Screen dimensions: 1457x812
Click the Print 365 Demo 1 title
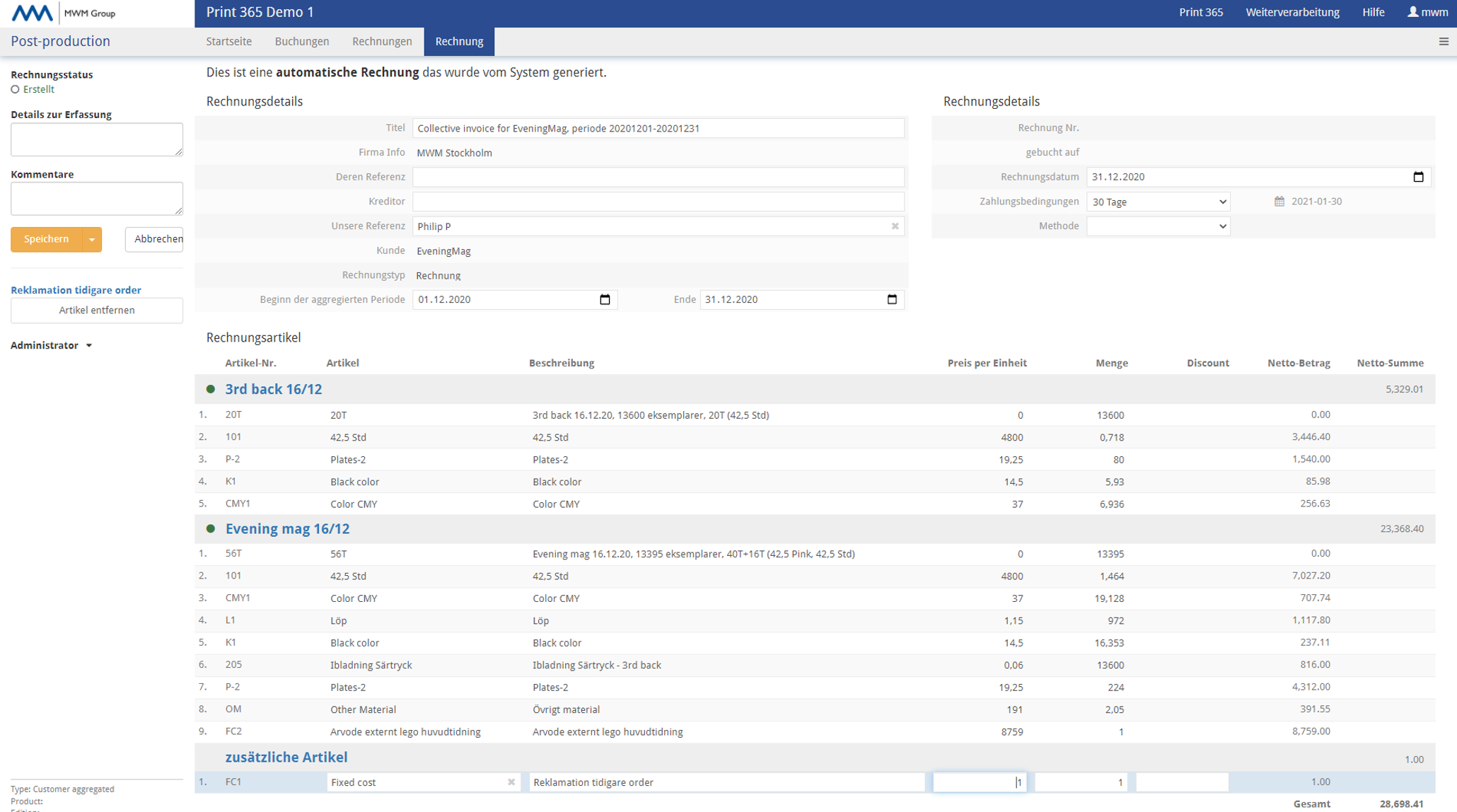[260, 12]
